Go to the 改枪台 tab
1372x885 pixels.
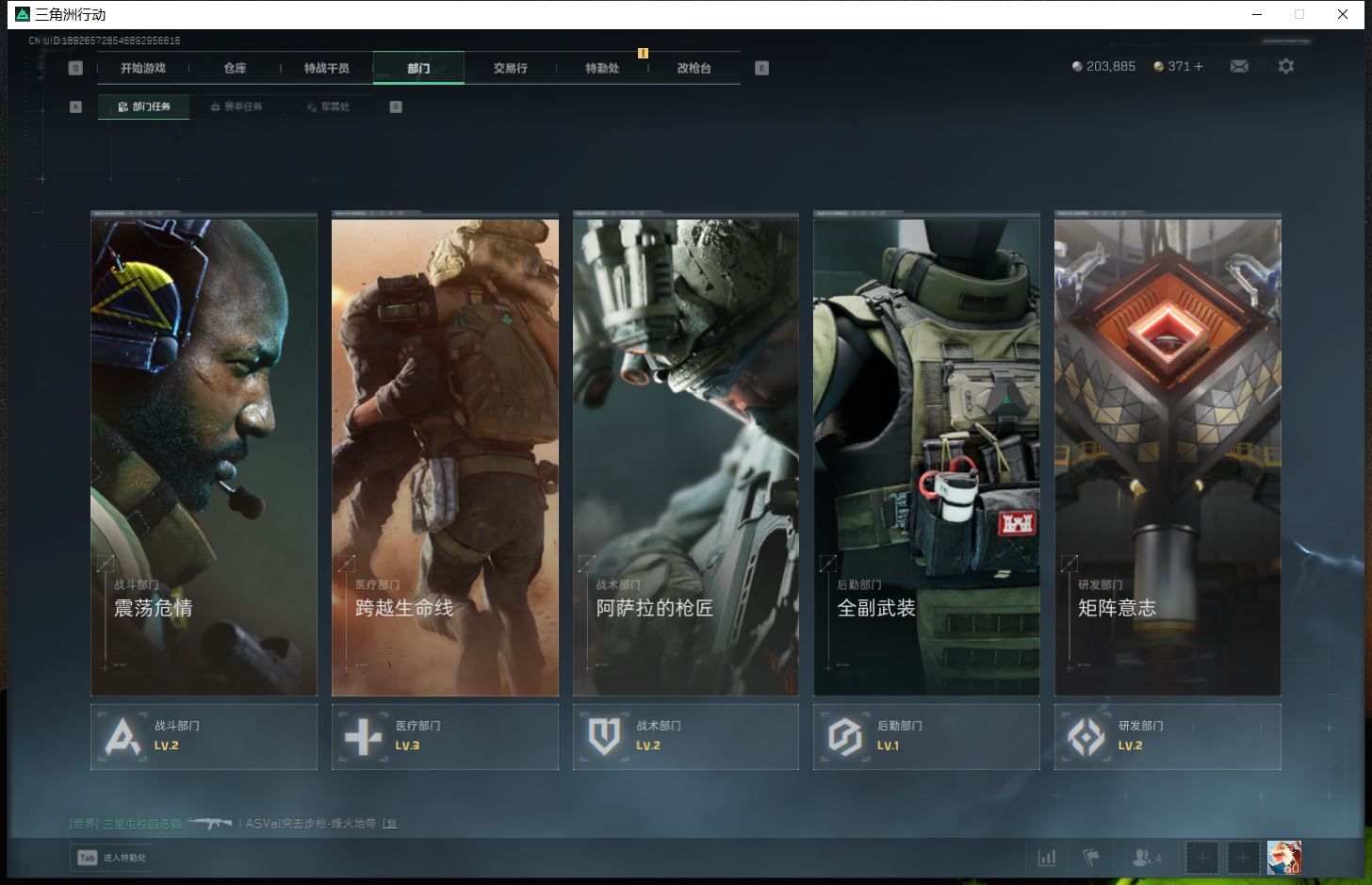694,68
